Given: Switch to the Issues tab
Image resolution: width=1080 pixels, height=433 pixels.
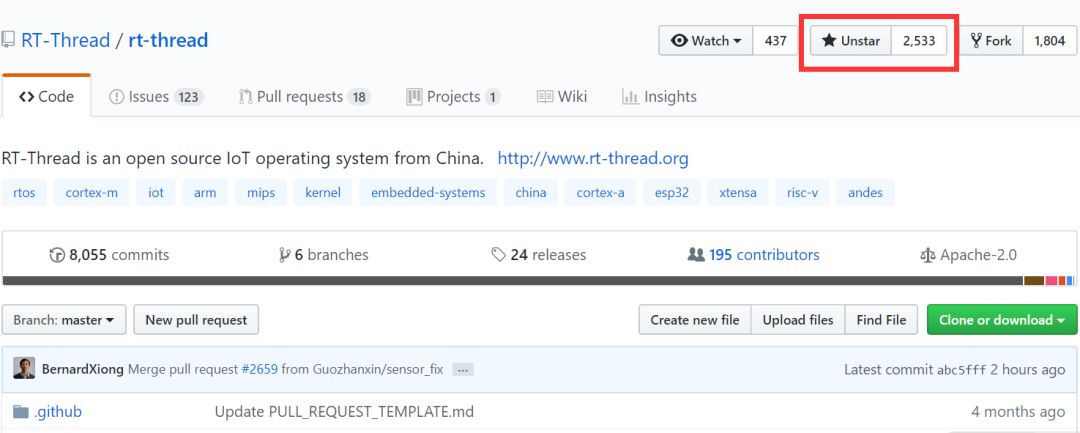Looking at the screenshot, I should (x=155, y=97).
